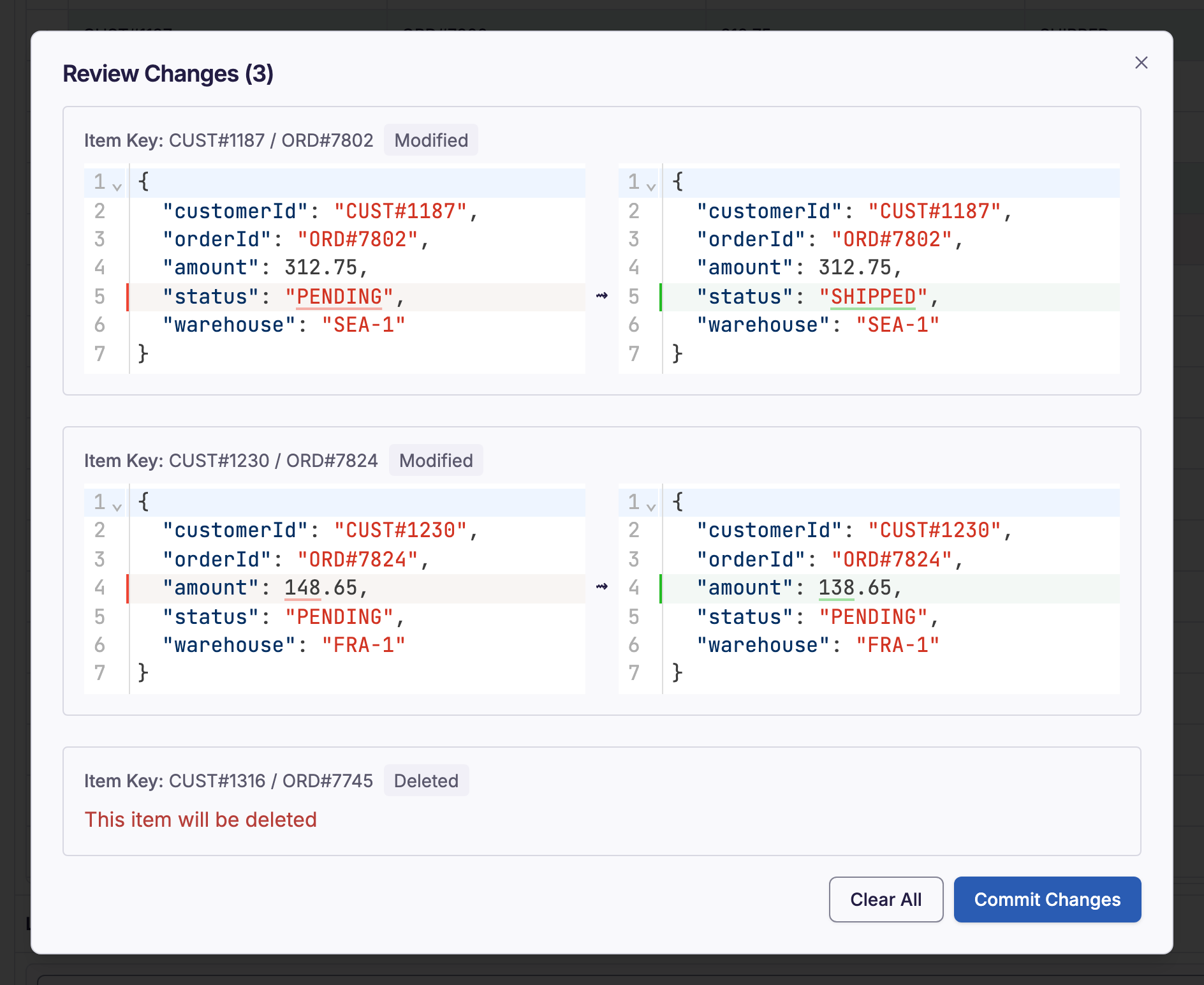Viewport: 1204px width, 985px height.
Task: Click the Clear All button
Action: coord(886,899)
